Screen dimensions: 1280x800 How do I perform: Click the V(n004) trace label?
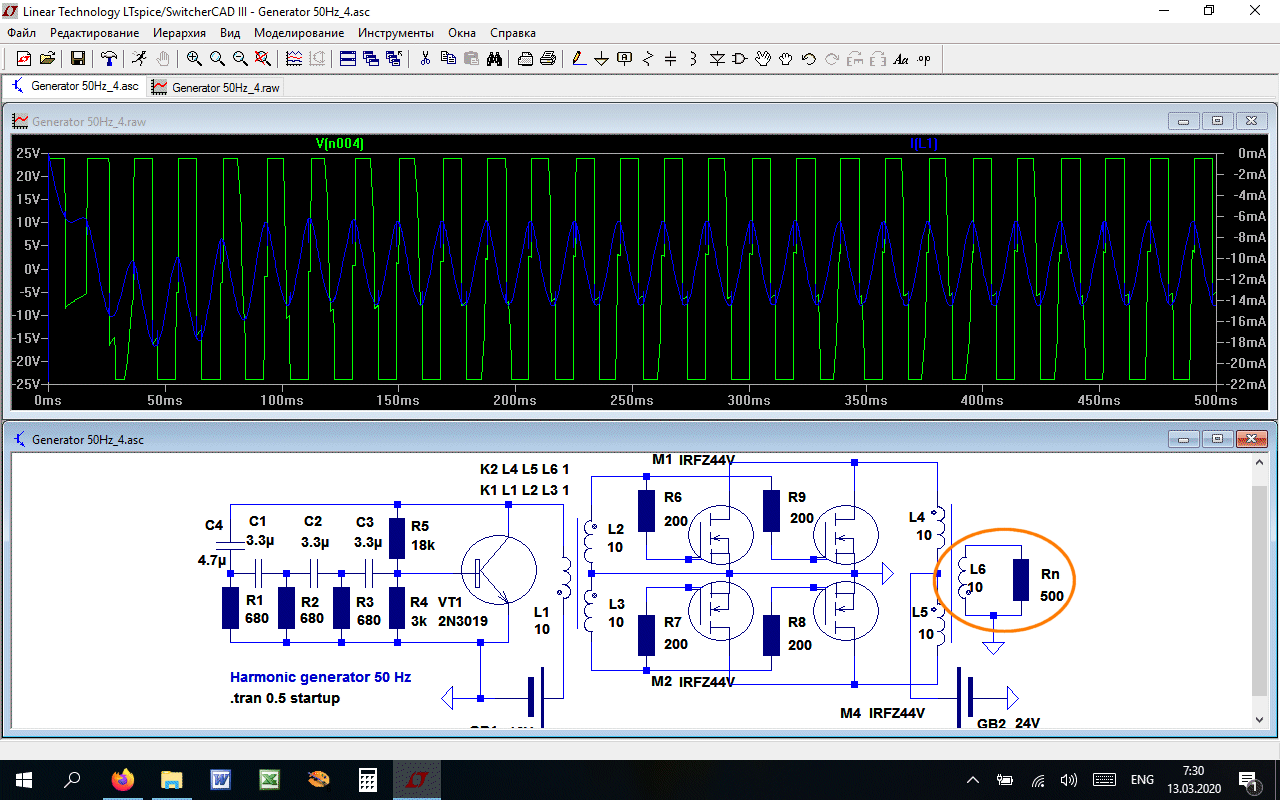[x=340, y=144]
